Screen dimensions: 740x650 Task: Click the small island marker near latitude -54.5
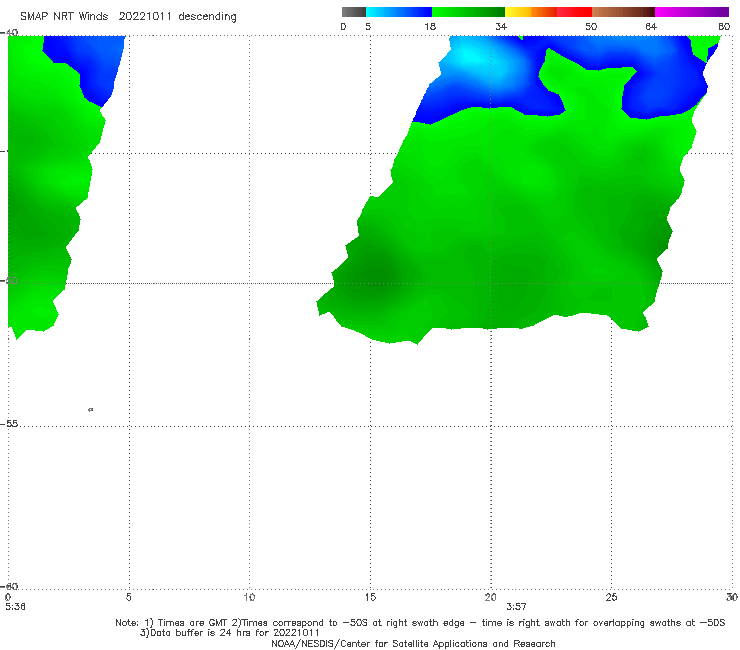[x=91, y=410]
